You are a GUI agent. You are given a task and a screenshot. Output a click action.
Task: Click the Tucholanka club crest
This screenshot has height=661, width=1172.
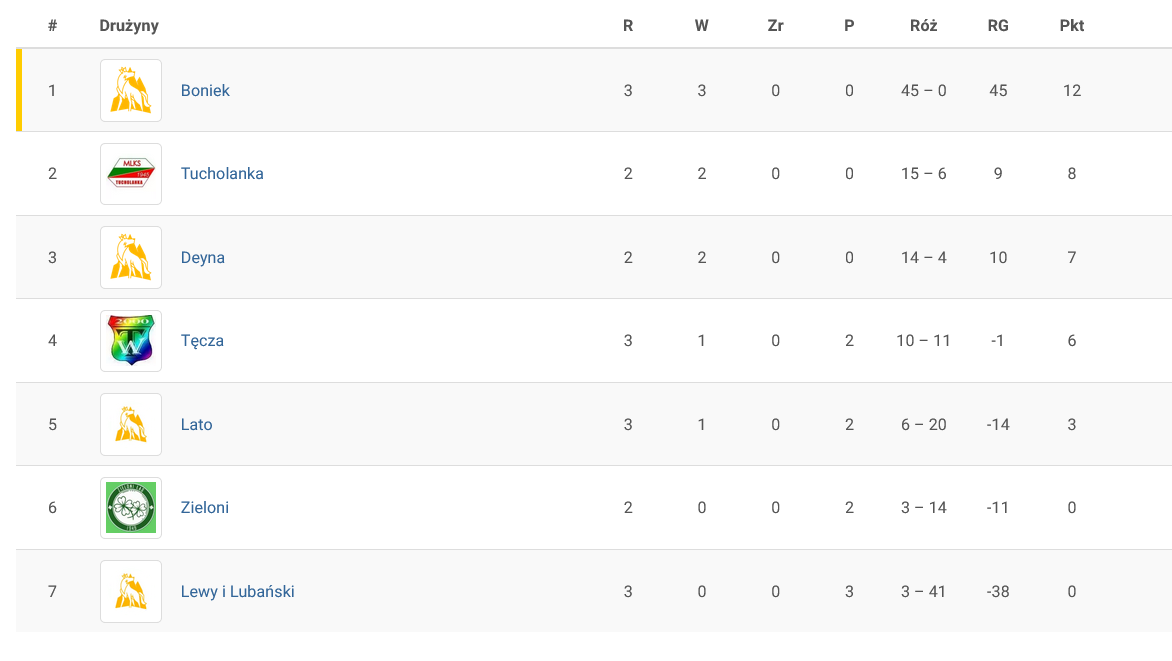(x=131, y=174)
